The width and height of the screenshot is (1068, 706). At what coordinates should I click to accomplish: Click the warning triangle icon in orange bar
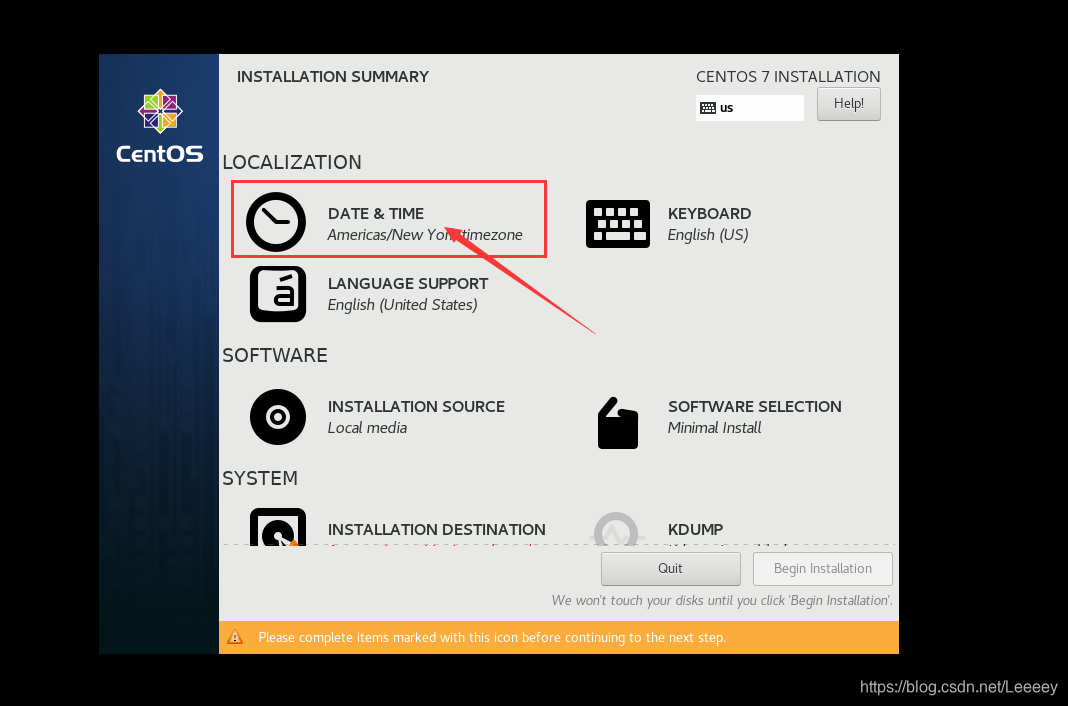tap(235, 637)
